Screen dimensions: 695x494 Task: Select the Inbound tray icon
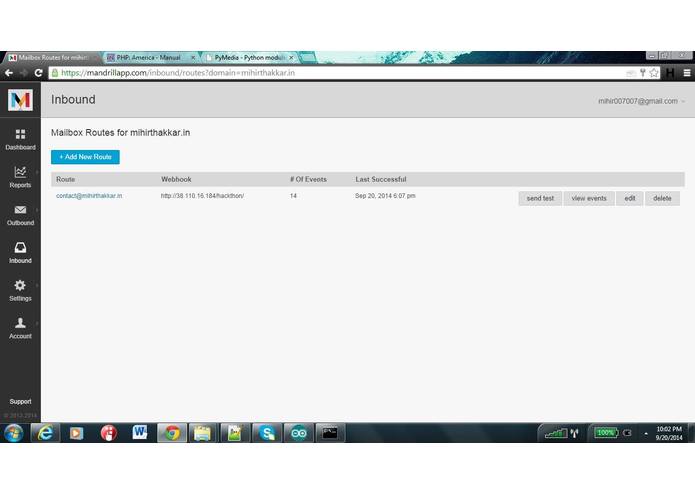coord(20,247)
